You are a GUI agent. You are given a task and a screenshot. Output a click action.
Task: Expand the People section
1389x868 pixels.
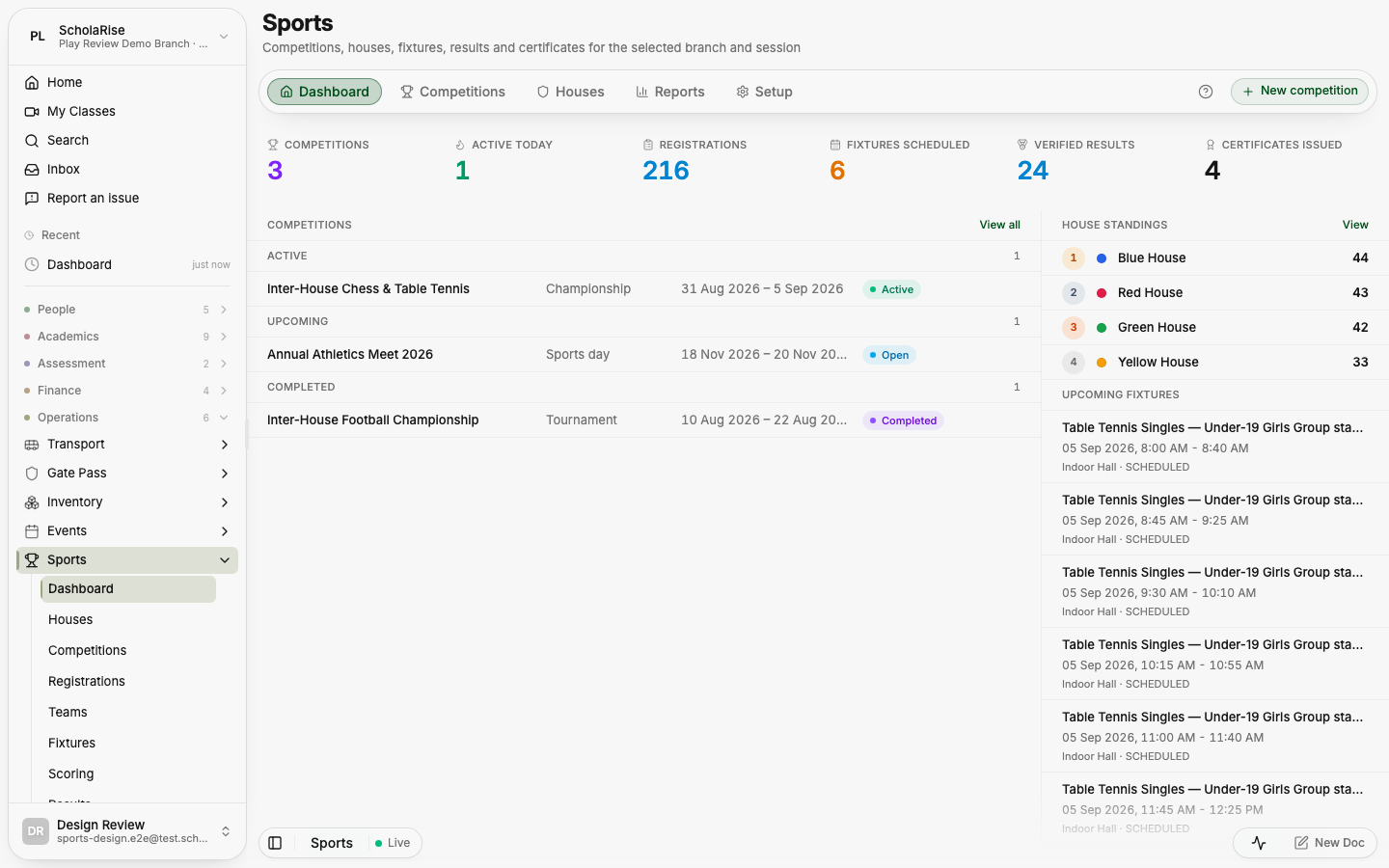tap(126, 310)
